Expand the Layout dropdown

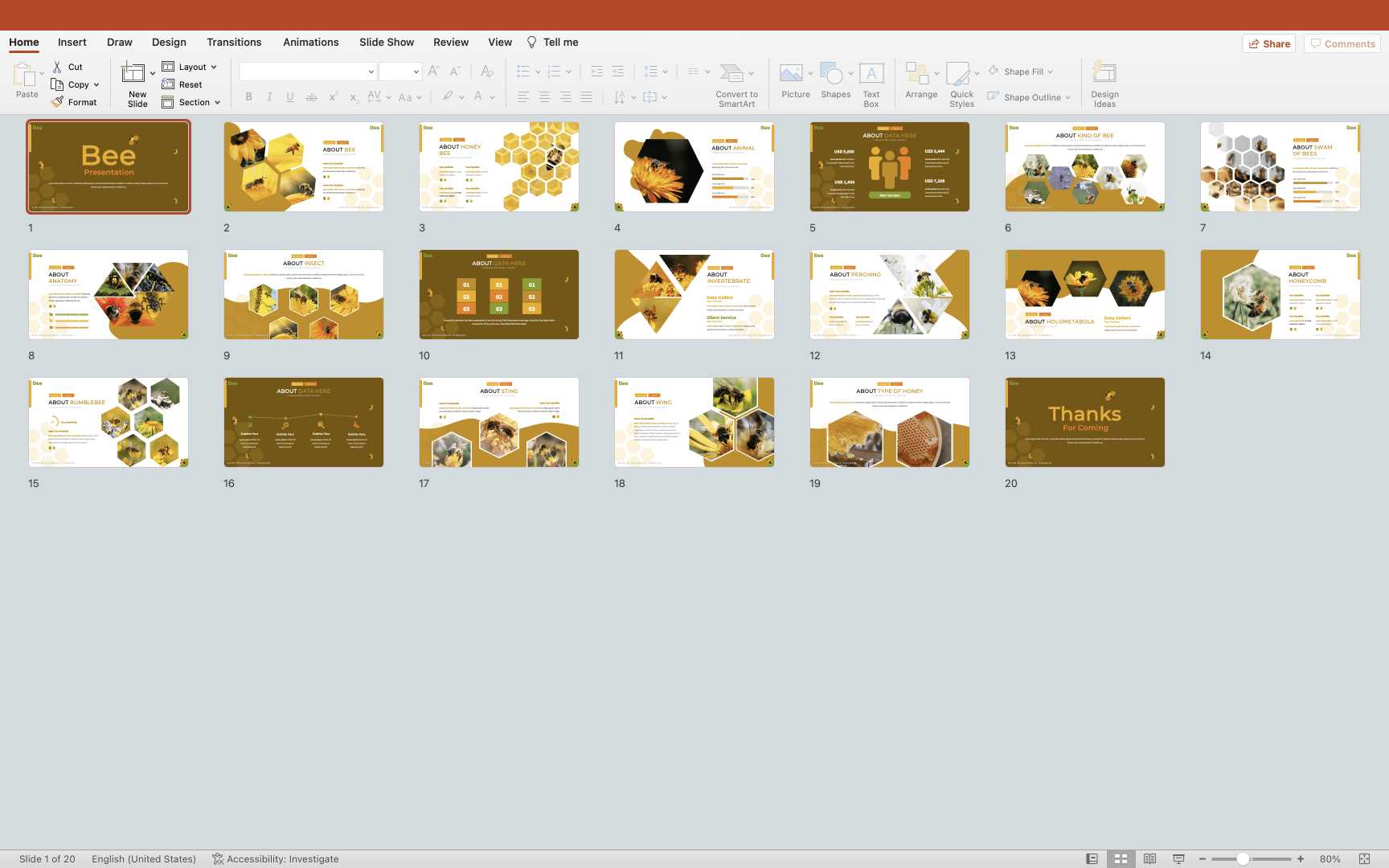(214, 68)
